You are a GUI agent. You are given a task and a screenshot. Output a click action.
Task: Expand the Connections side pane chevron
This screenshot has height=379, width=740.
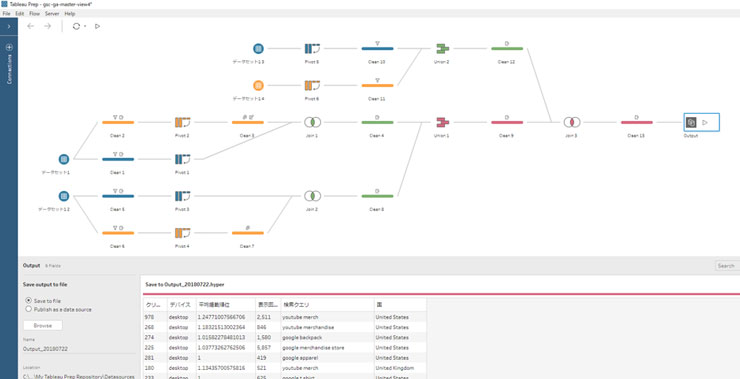(x=9, y=26)
